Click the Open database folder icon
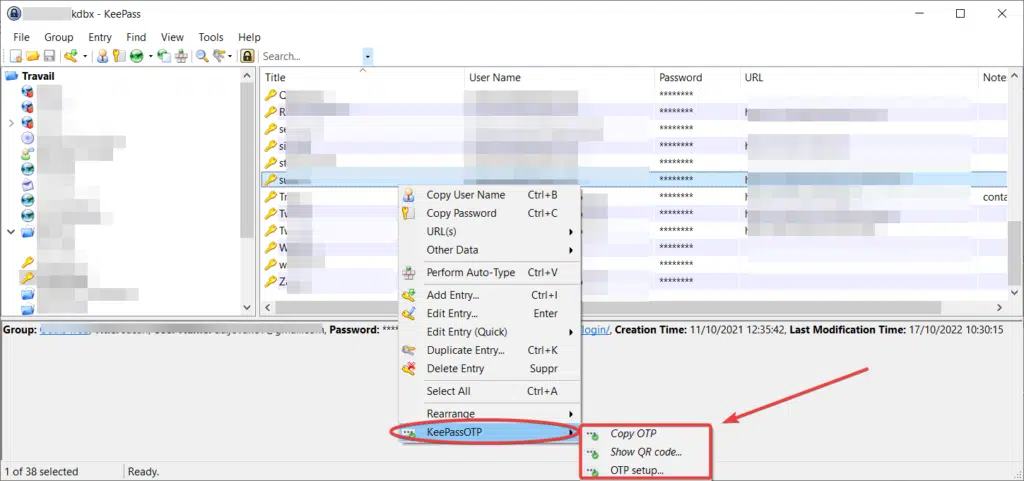1024x481 pixels. [33, 57]
